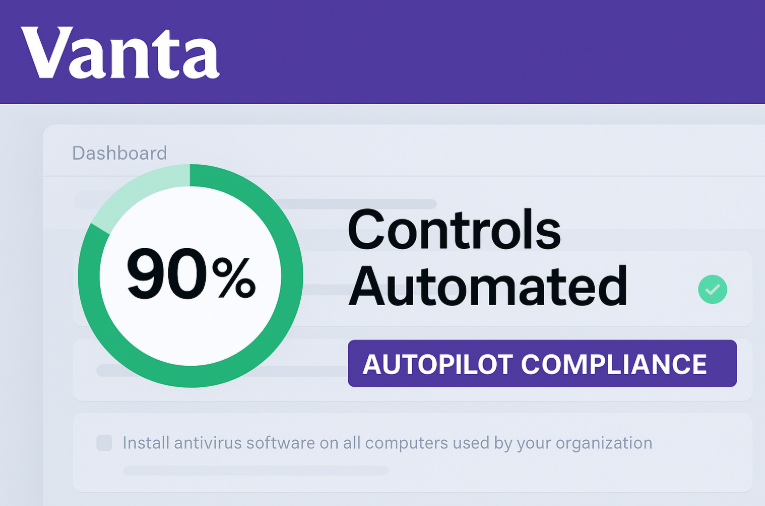The image size is (765, 506).
Task: Click the Vanta logo
Action: 120,52
